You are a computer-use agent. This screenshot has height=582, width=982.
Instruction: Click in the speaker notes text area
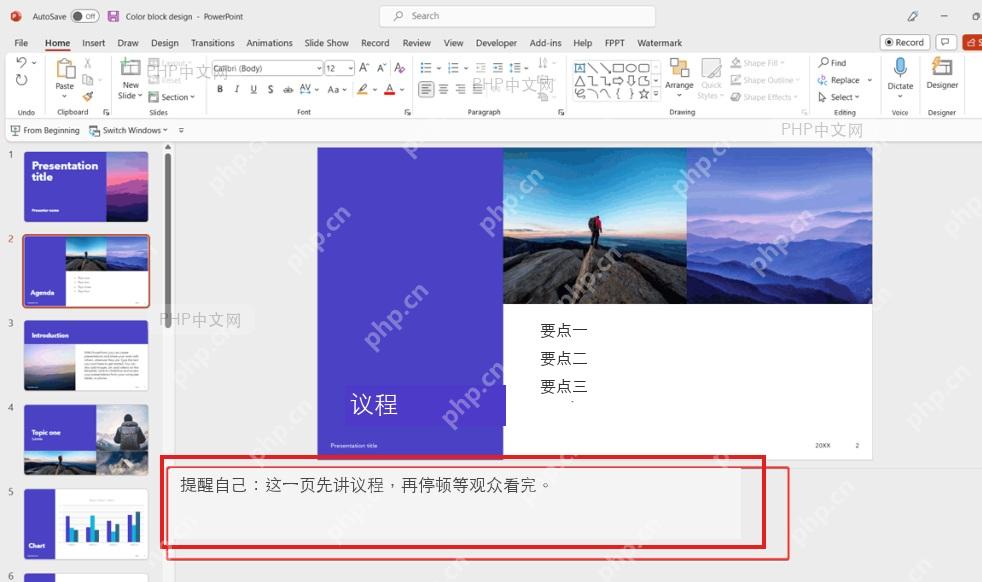click(x=455, y=503)
